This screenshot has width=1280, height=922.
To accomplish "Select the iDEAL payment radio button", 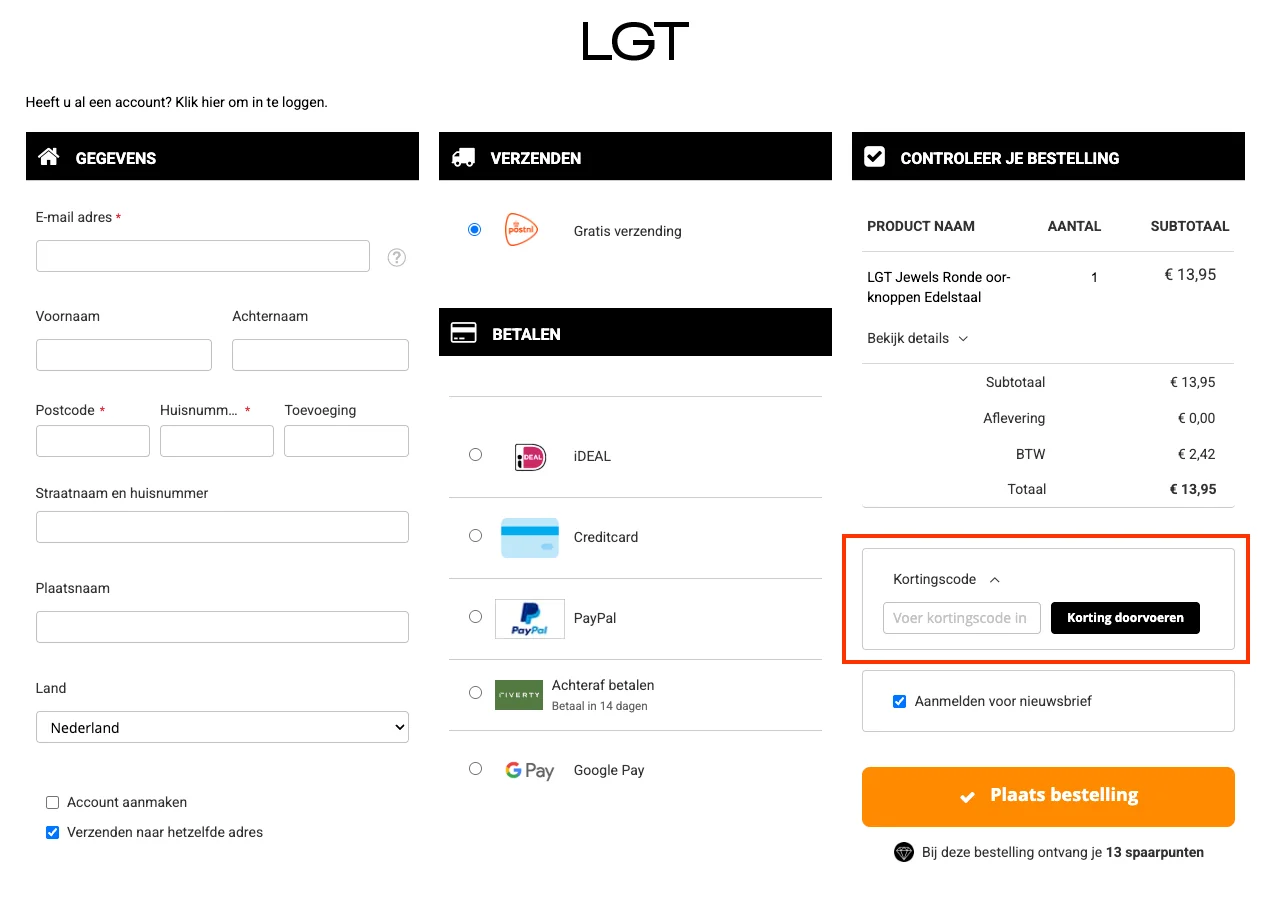I will [x=475, y=454].
